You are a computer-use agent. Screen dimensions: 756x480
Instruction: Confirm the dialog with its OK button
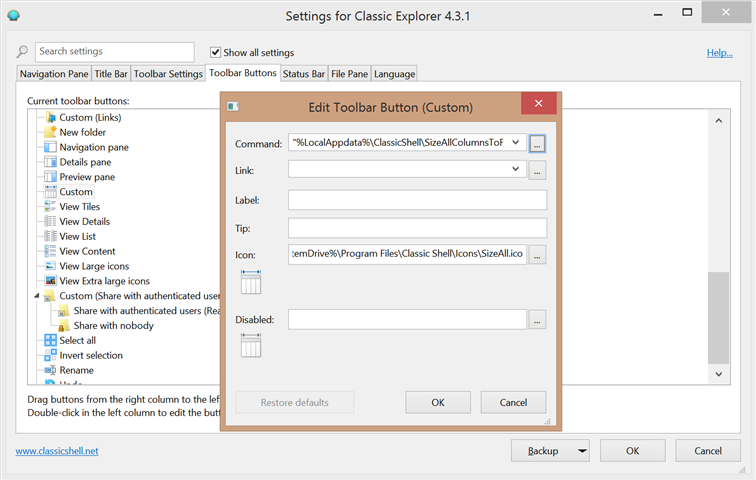(x=438, y=402)
